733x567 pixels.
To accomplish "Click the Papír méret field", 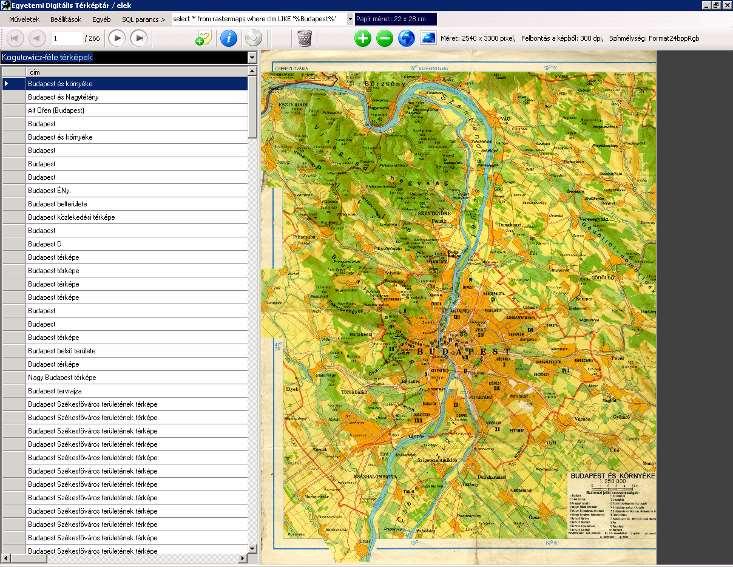I will (x=395, y=19).
